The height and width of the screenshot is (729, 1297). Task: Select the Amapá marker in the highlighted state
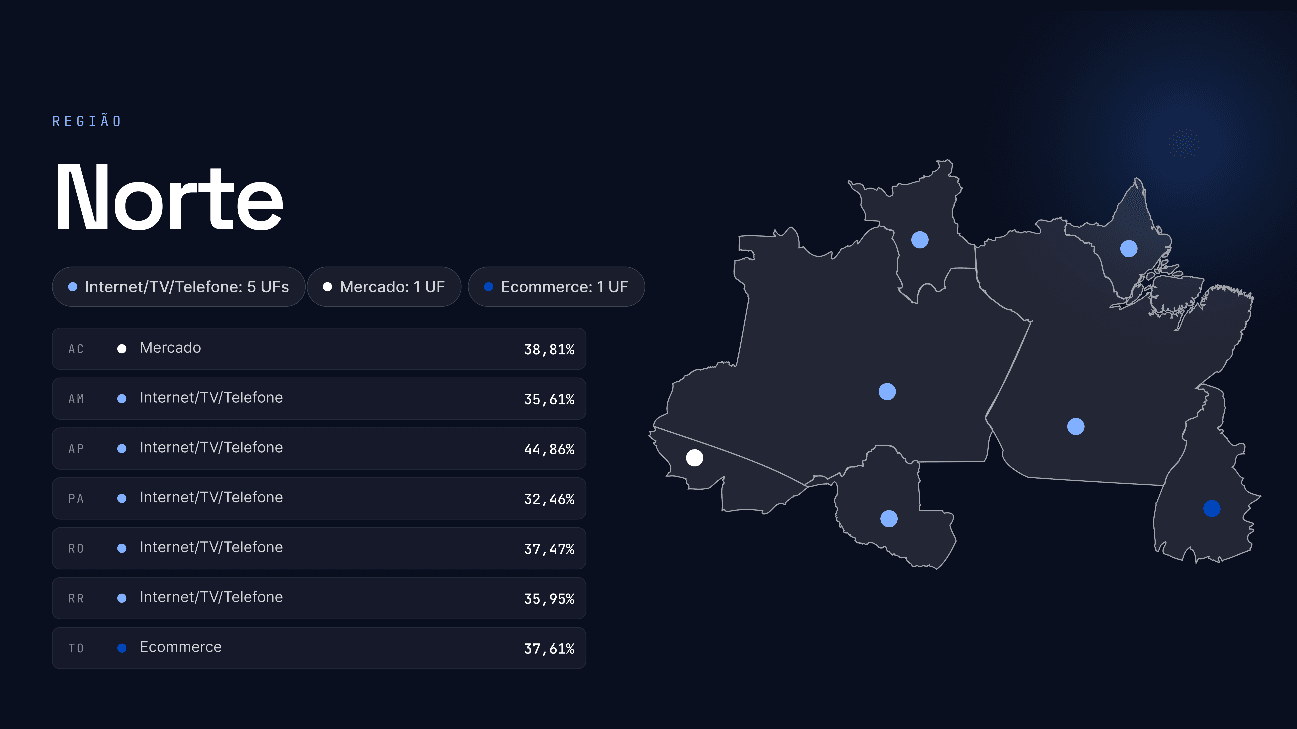click(1129, 248)
